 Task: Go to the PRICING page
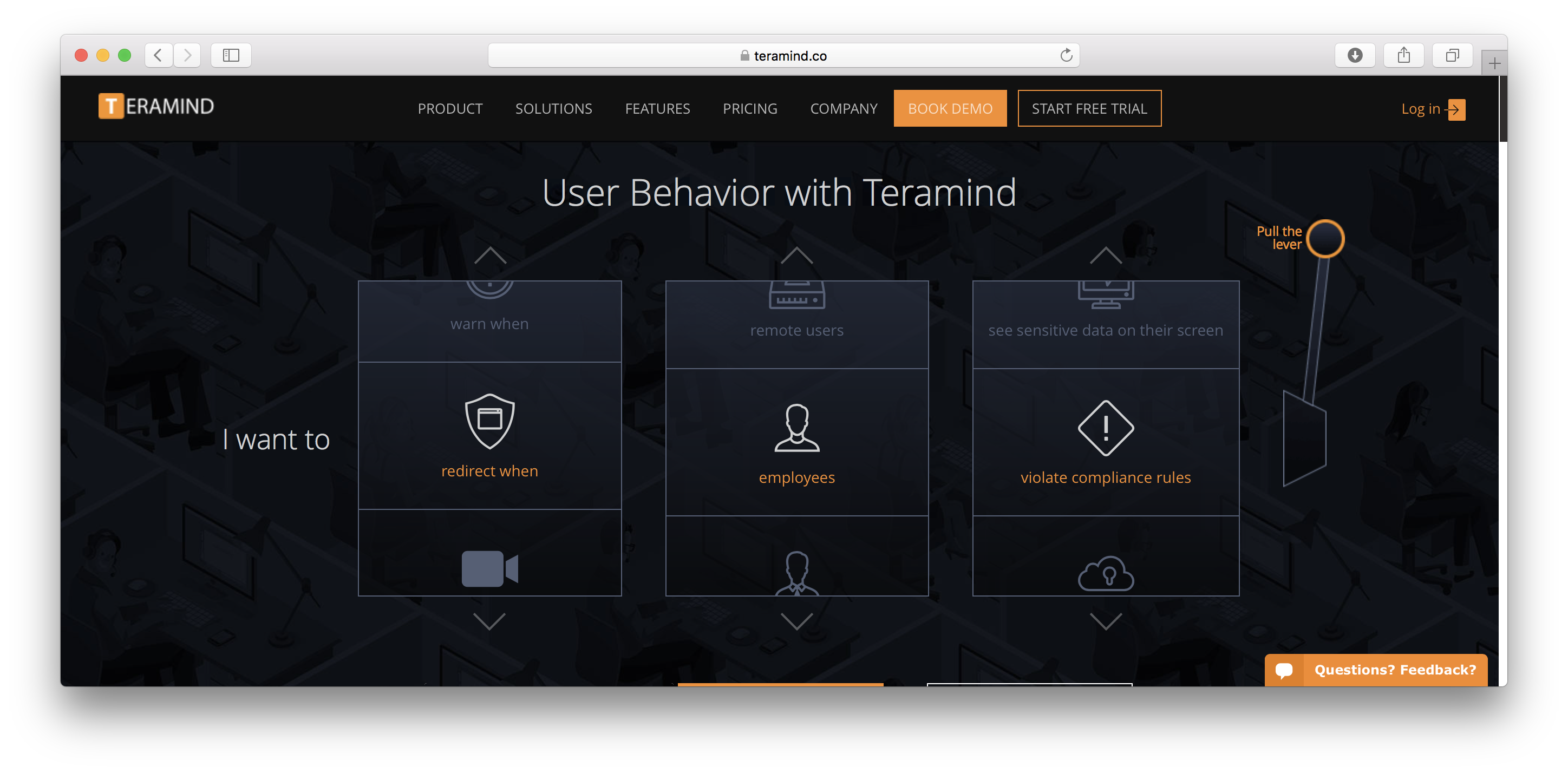[750, 108]
